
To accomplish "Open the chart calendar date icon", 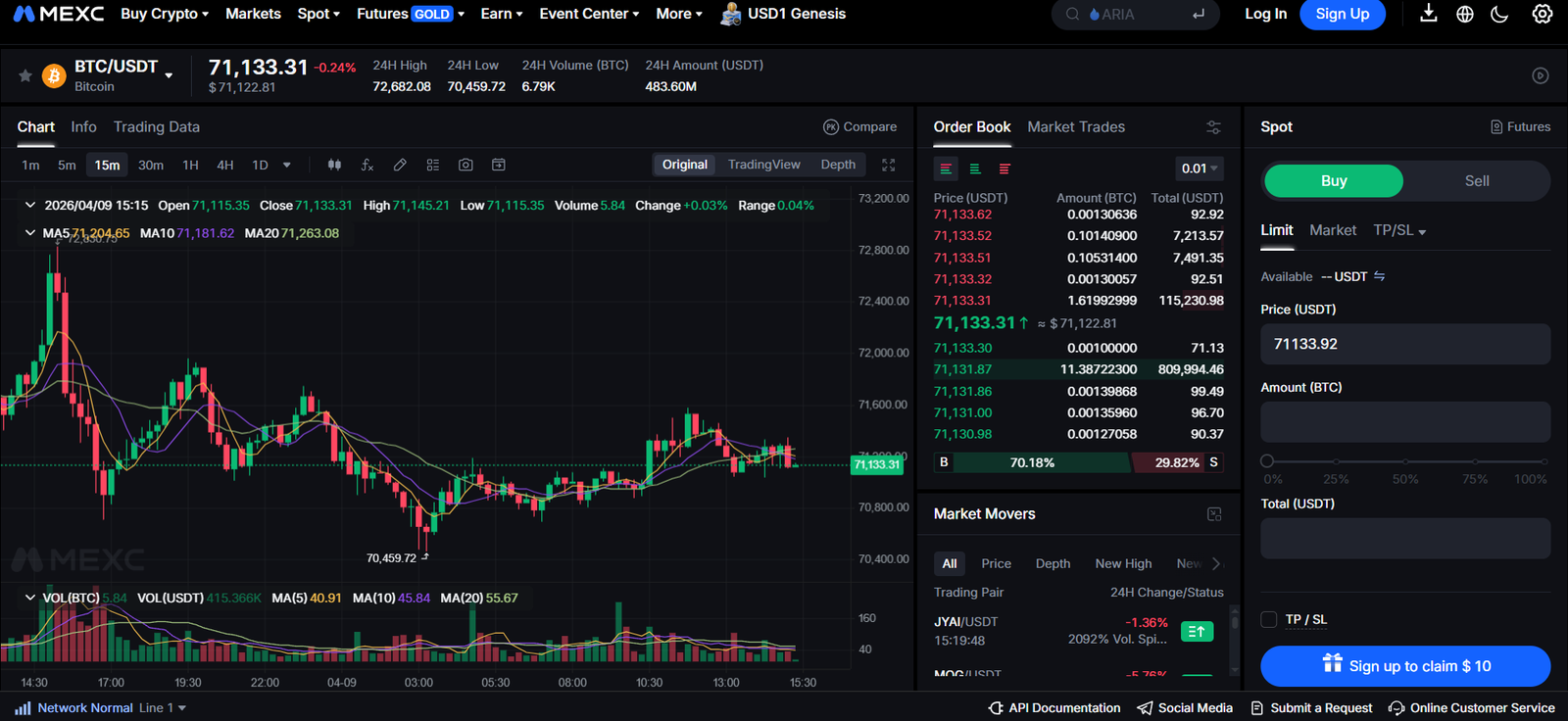I will pos(499,165).
